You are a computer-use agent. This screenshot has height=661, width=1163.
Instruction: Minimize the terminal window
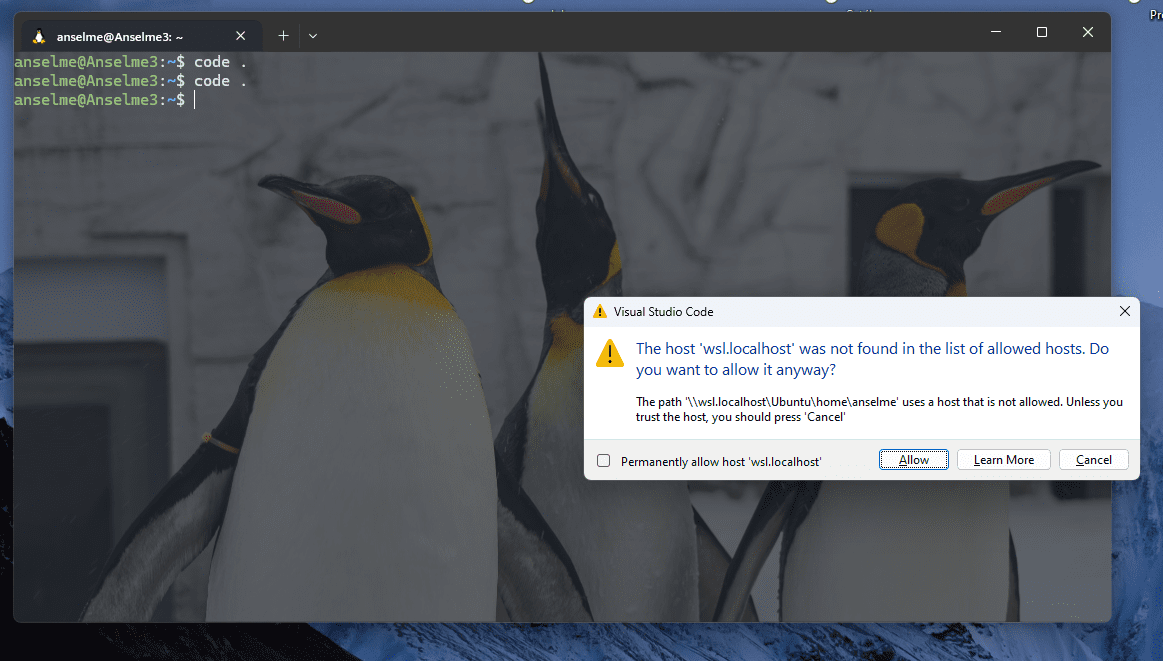[x=995, y=32]
